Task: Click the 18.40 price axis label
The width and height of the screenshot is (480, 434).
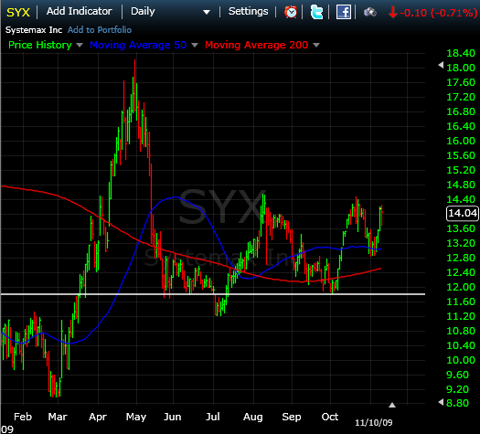Action: [461, 53]
